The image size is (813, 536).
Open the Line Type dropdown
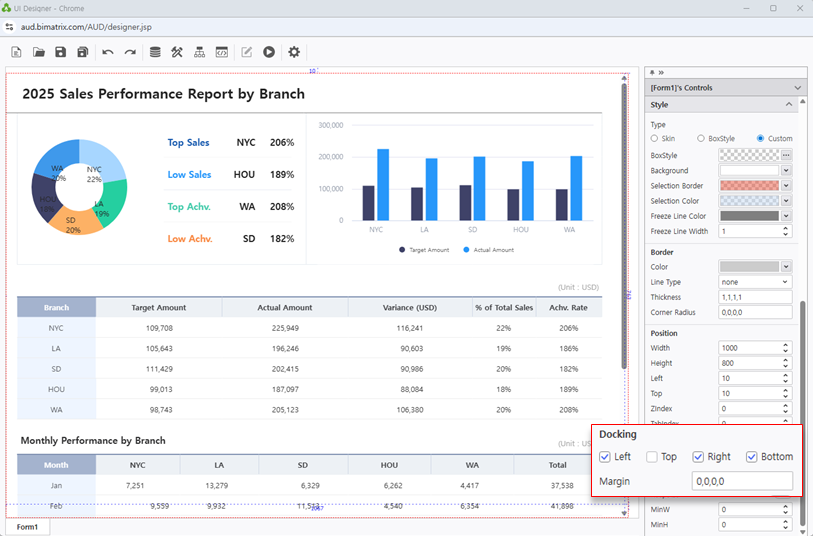755,282
